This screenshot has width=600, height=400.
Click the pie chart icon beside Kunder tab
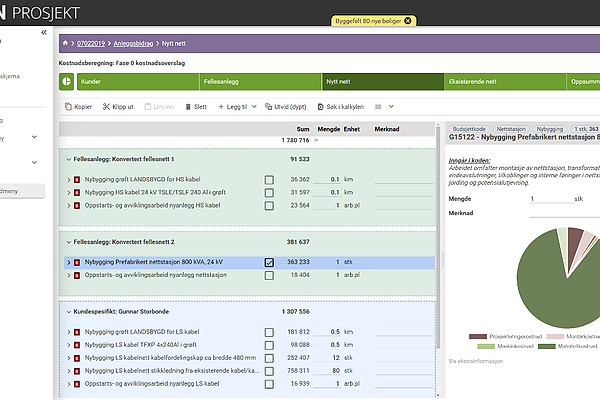[68, 82]
